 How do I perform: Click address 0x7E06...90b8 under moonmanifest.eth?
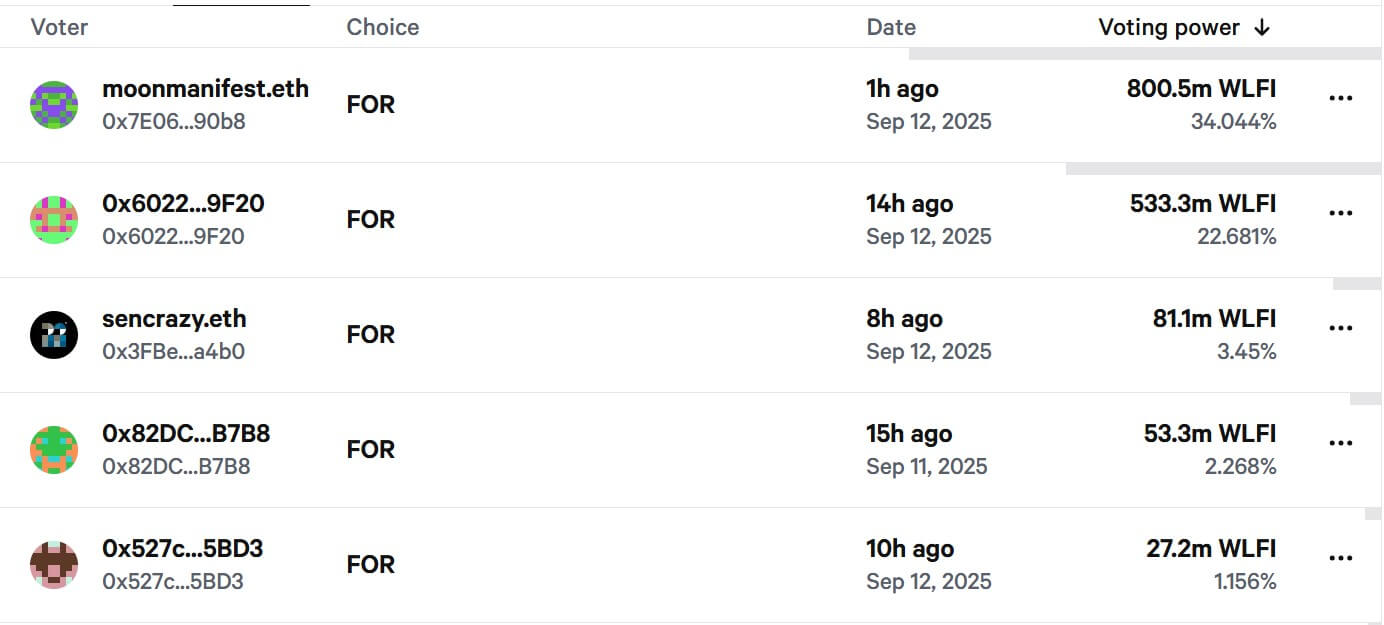(x=173, y=122)
